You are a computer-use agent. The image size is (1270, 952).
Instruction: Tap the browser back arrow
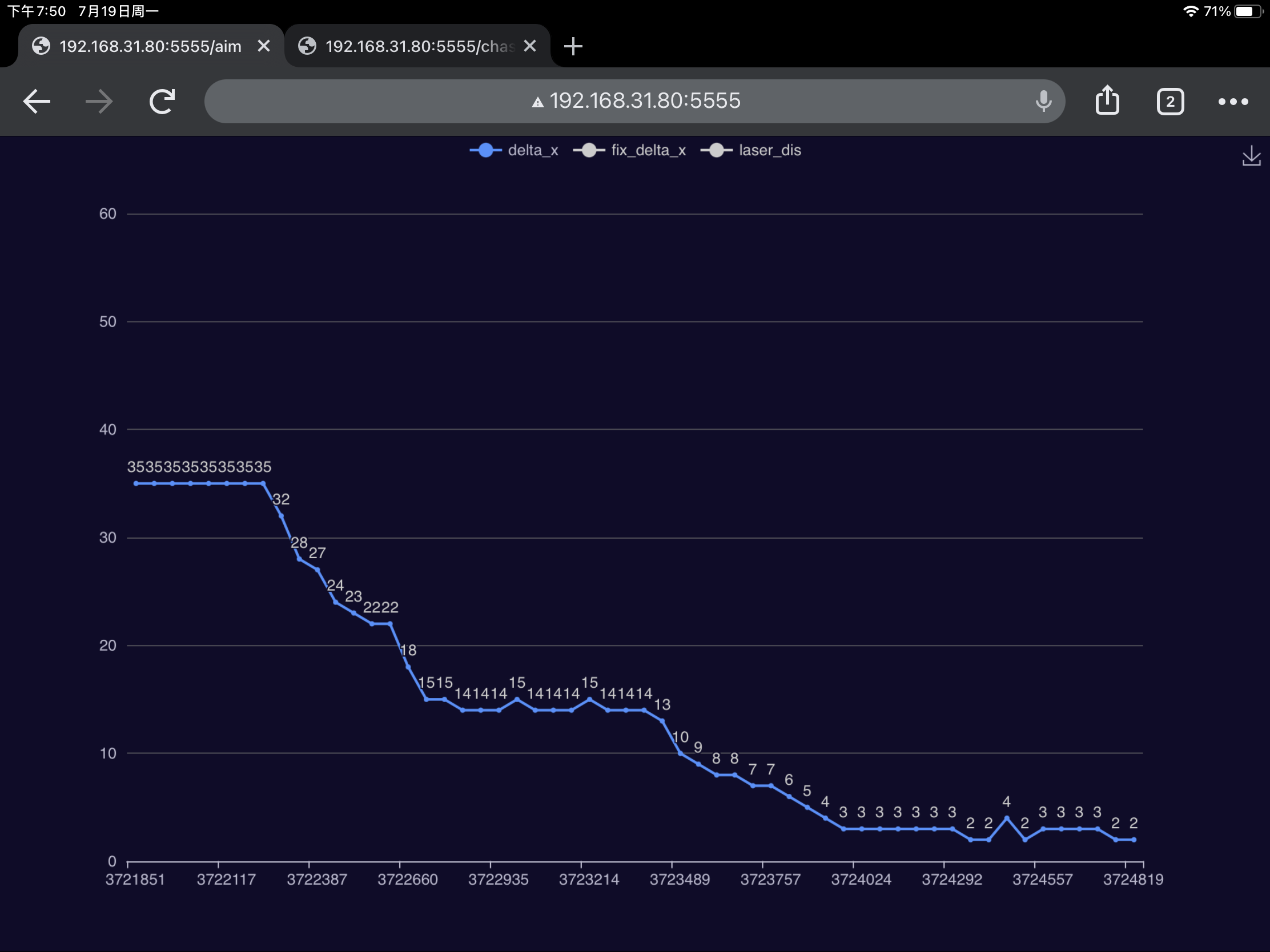tap(37, 102)
